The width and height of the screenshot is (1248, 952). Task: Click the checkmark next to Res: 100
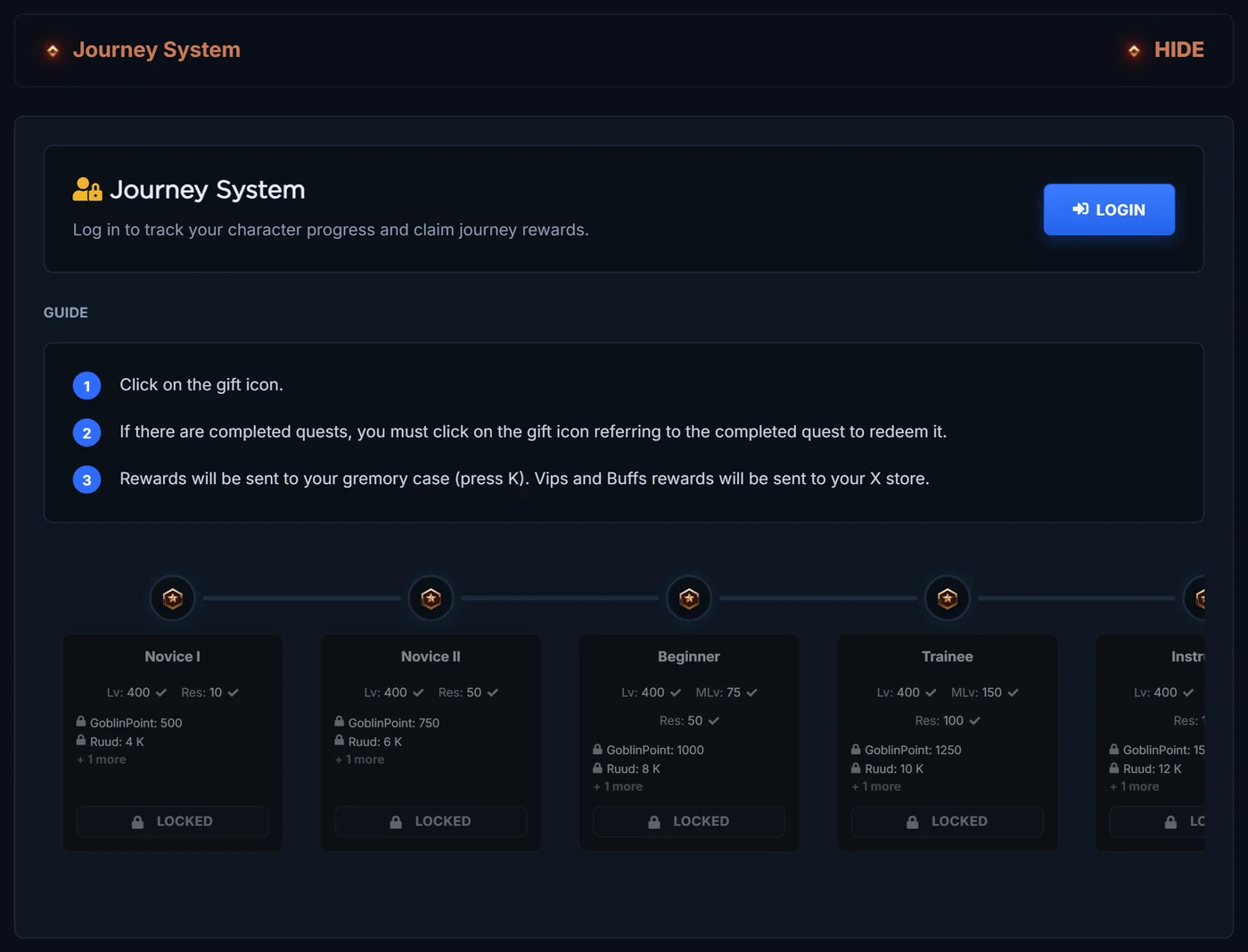pyautogui.click(x=974, y=720)
